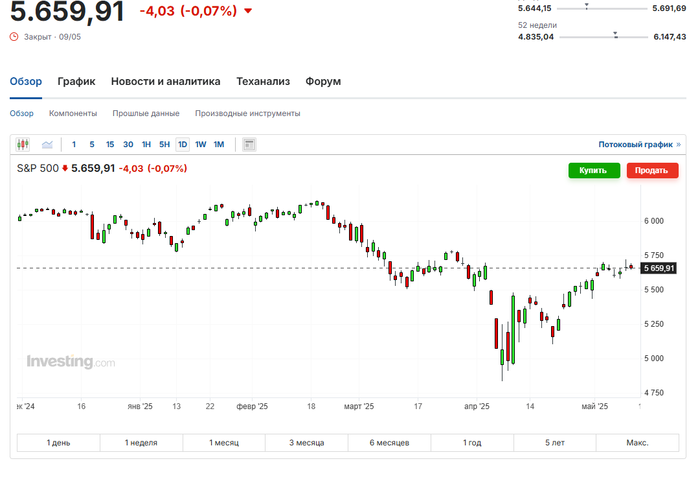Click the » arrow beside Потоковый график
Screen dimensions: 700x483
(678, 145)
